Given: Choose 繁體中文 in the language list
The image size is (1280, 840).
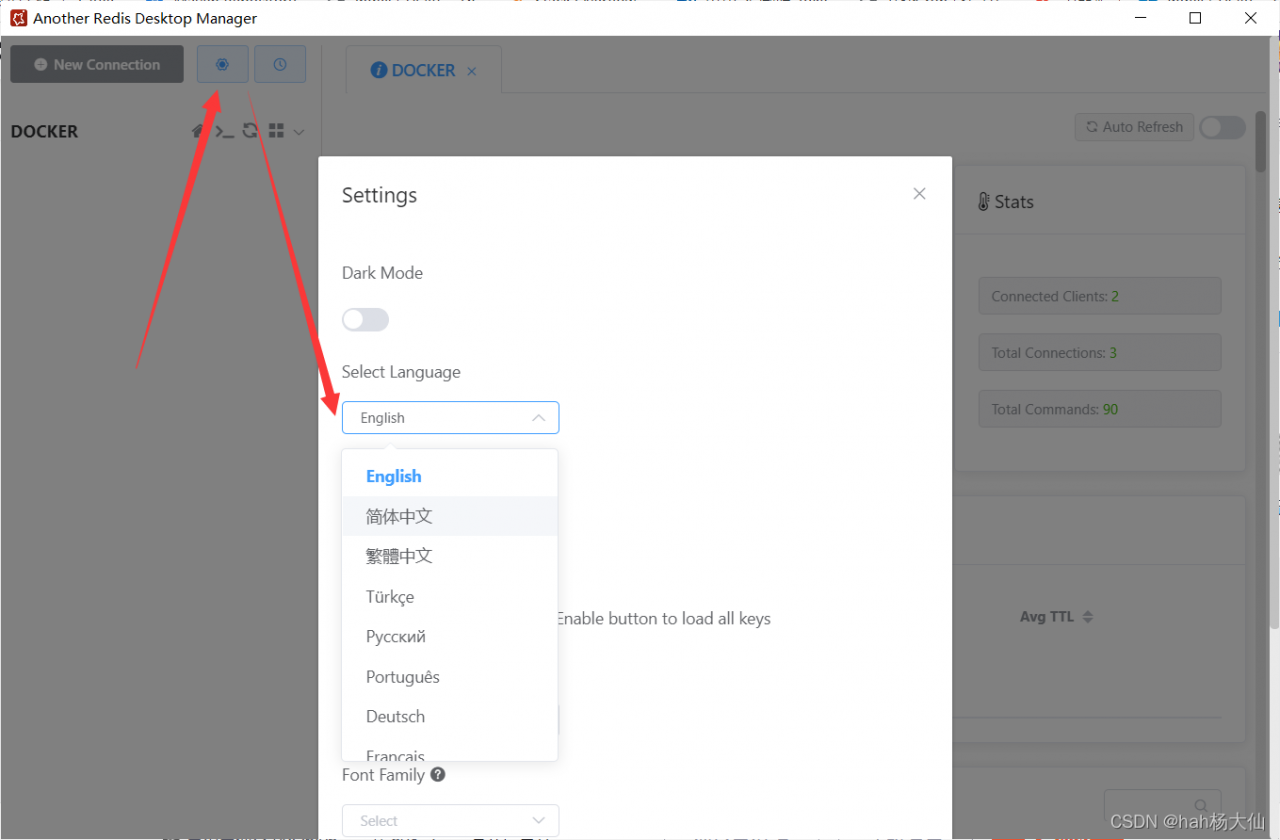Looking at the screenshot, I should [450, 556].
